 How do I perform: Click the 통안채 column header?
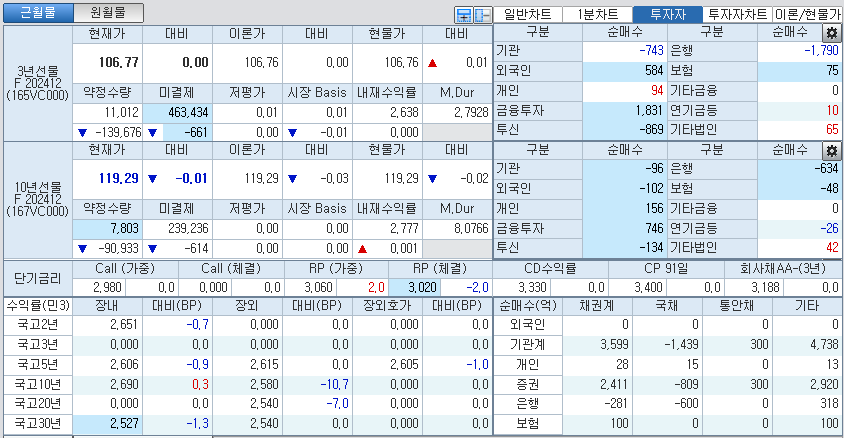tap(737, 306)
